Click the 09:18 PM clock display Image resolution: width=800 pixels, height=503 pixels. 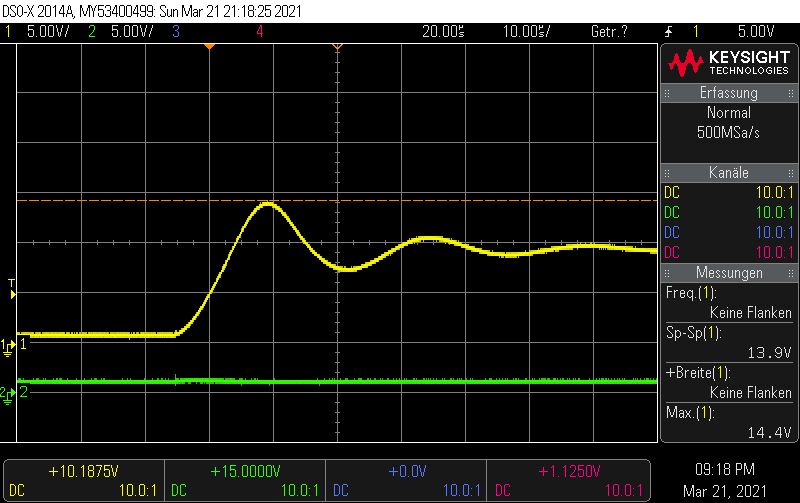coord(724,469)
